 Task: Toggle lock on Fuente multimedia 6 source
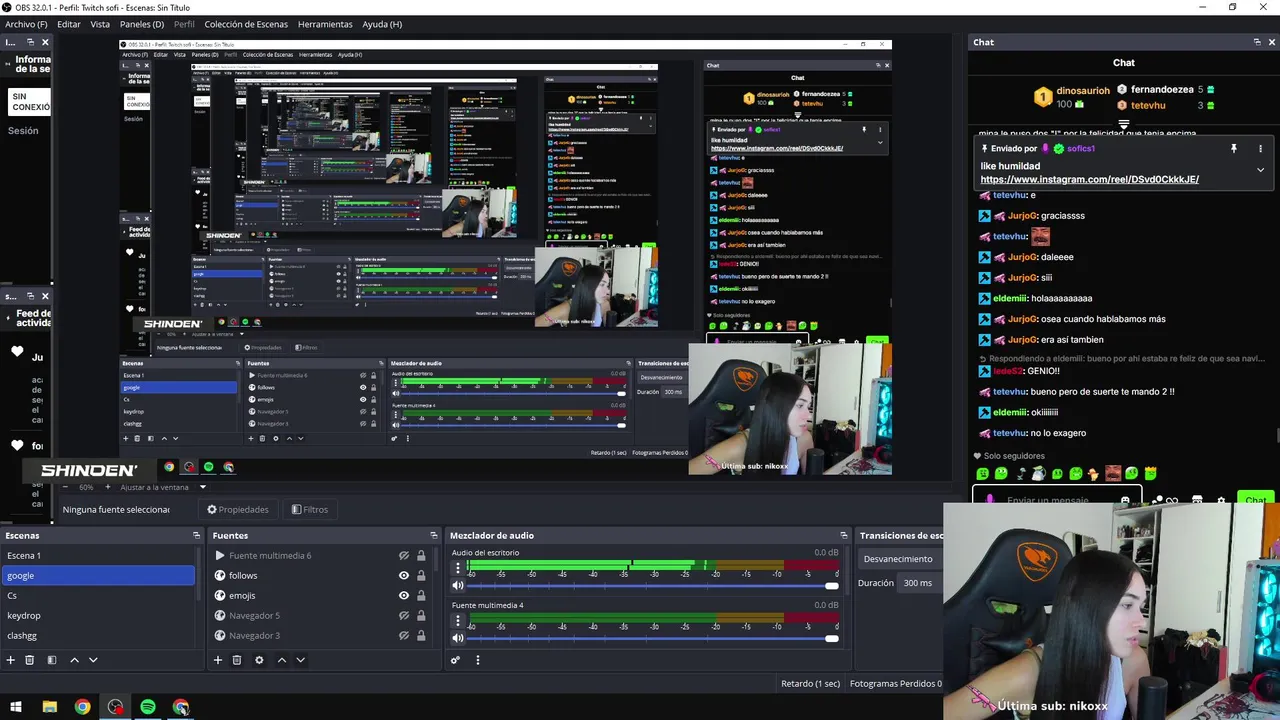[421, 556]
